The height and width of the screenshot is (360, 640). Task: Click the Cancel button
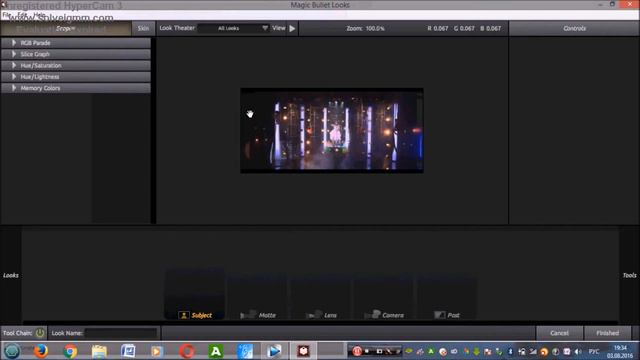pyautogui.click(x=559, y=333)
